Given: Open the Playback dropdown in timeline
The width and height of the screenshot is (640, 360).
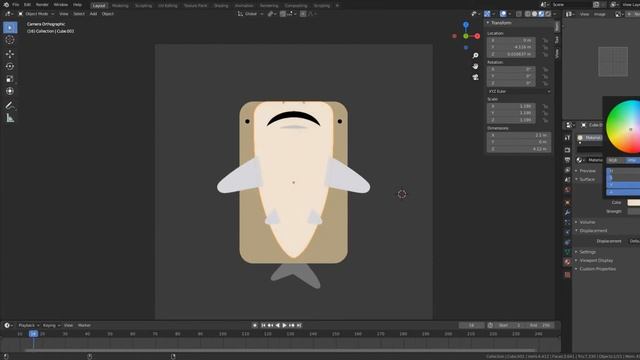Looking at the screenshot, I should click(28, 325).
